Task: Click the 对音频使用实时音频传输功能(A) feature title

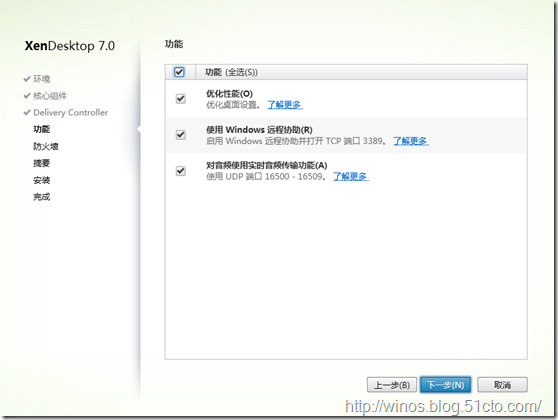Action: 267,166
